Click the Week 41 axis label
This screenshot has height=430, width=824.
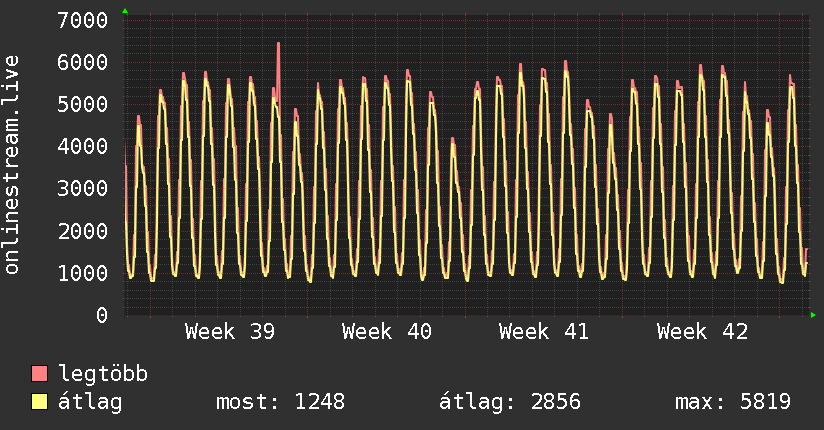544,332
